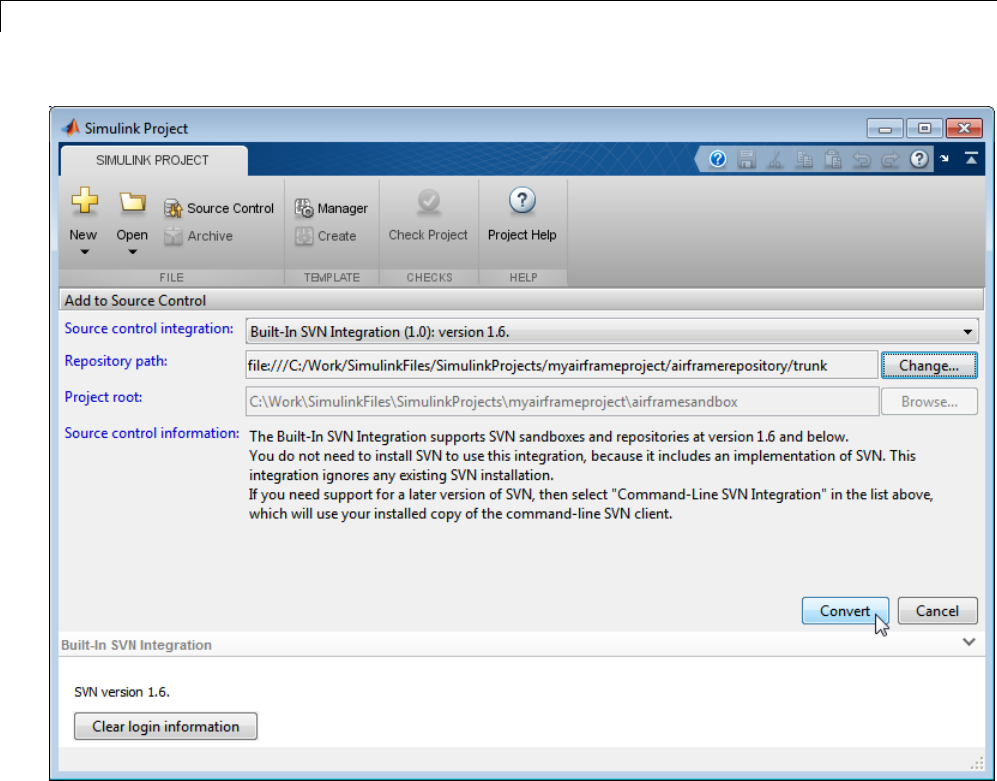Click the Undo arrow icon

[862, 159]
